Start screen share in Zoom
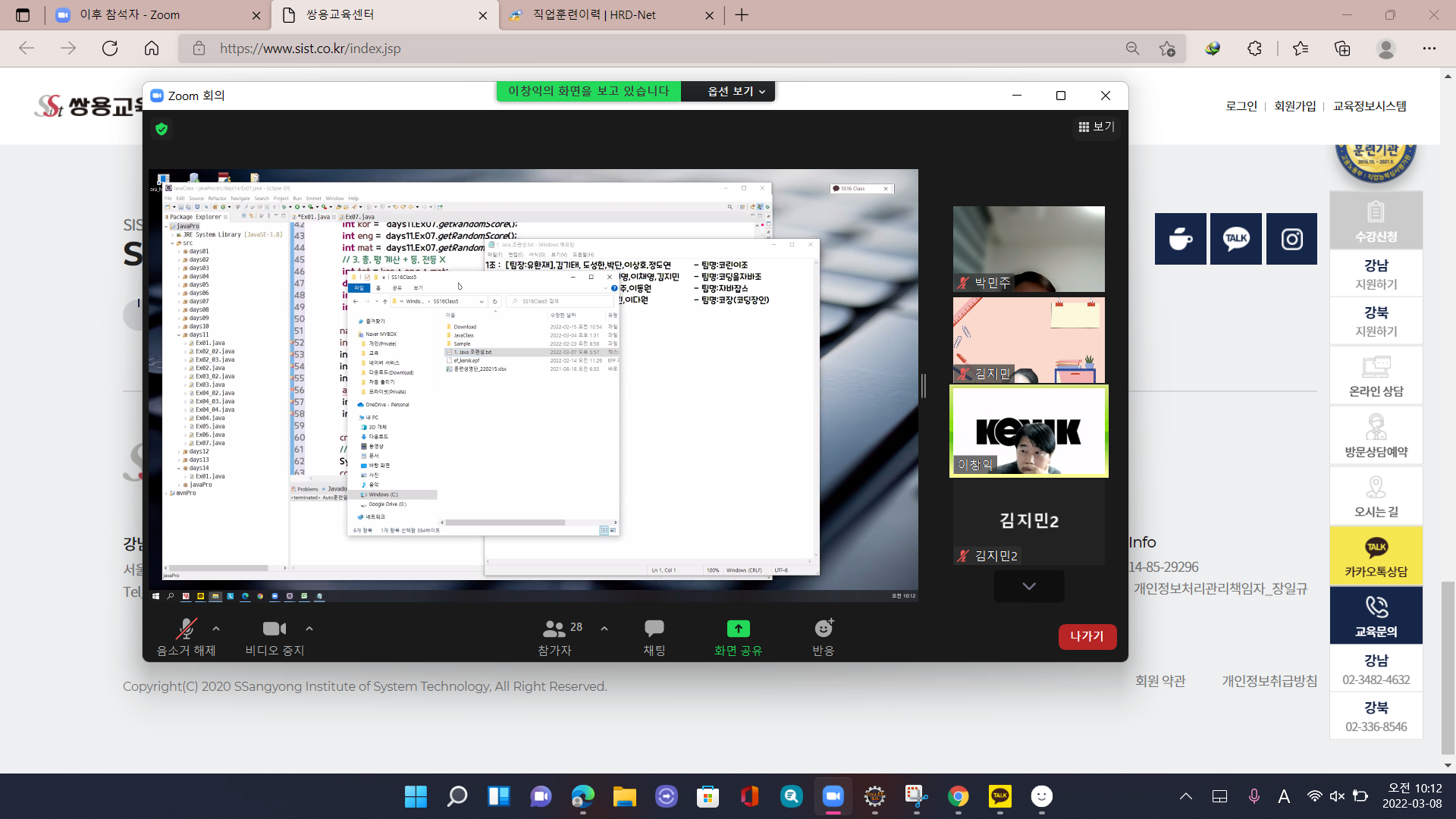1456x819 pixels. [x=738, y=637]
